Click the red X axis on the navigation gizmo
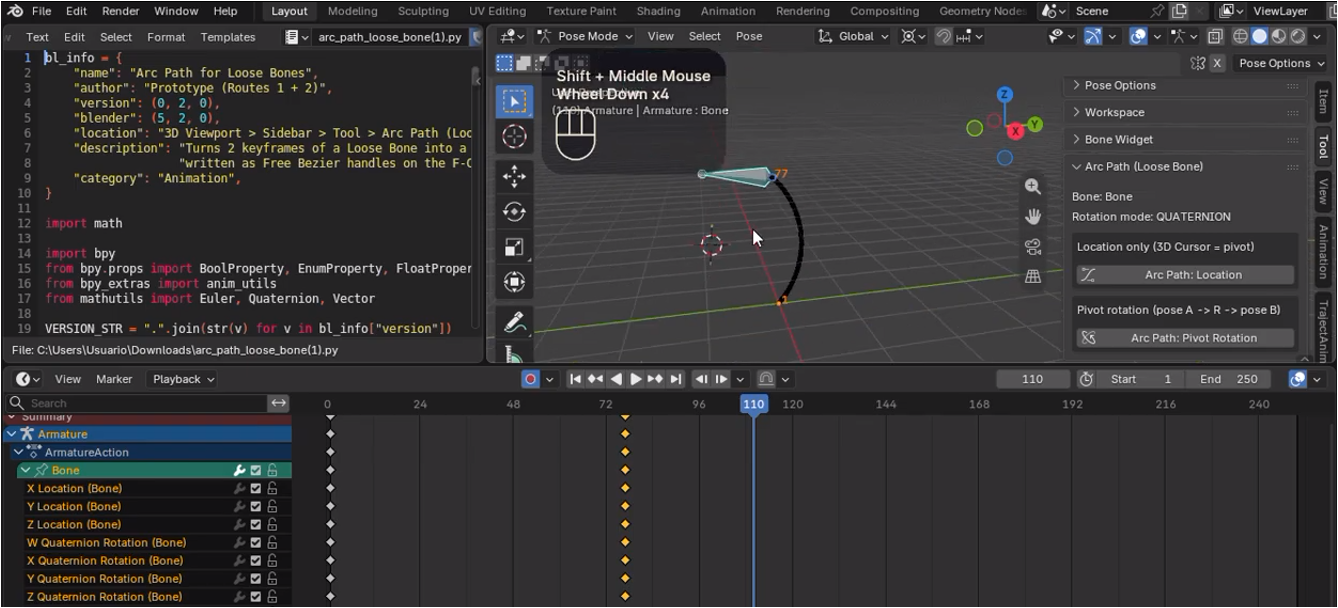Screen dimensions: 1338x608 click(1016, 130)
